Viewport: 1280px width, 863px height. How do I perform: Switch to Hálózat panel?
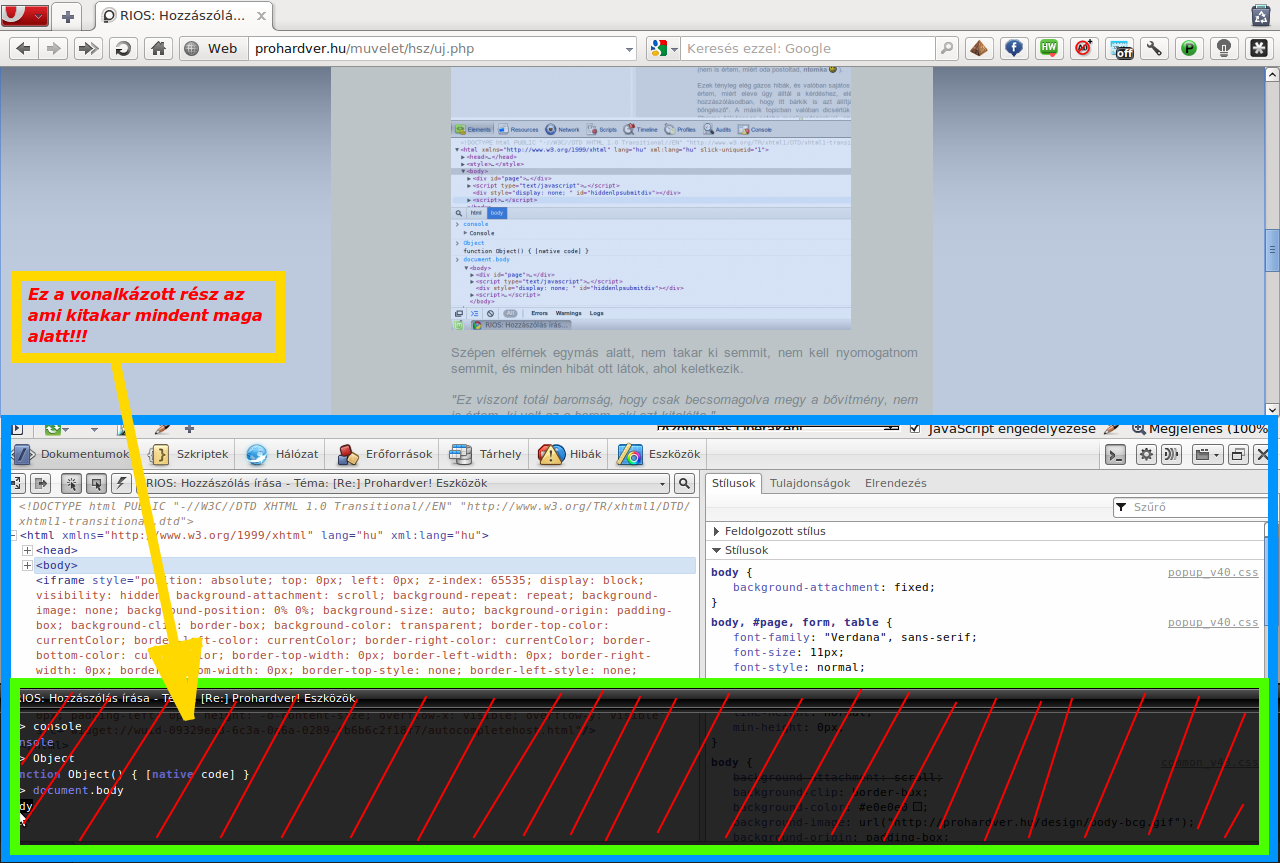282,454
